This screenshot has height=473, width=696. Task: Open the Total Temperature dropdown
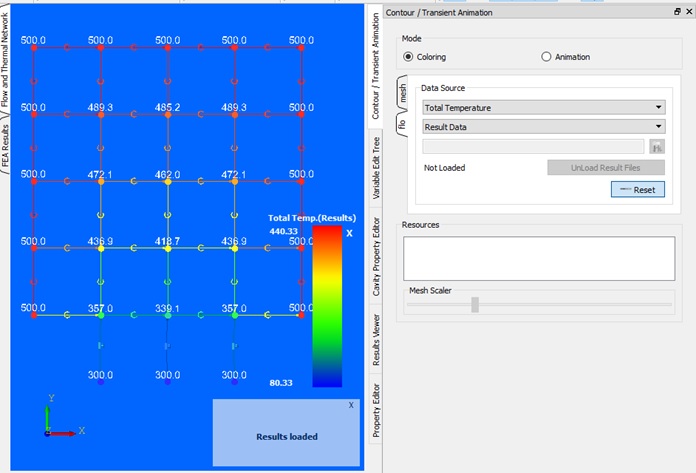pyautogui.click(x=543, y=107)
